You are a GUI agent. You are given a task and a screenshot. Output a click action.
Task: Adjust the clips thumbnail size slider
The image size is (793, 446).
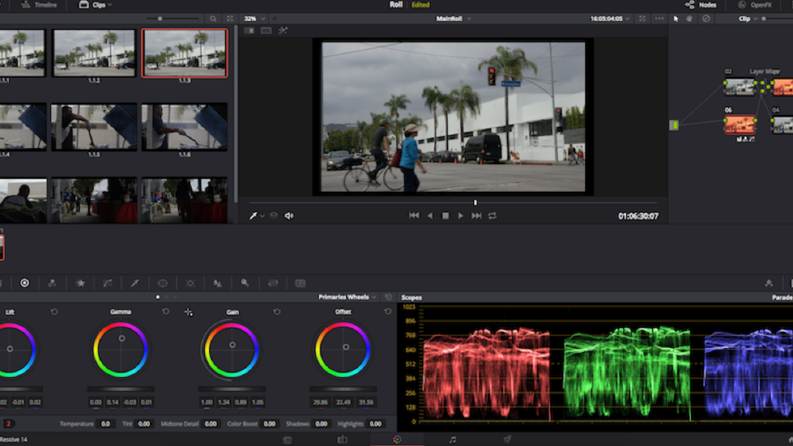tap(160, 19)
